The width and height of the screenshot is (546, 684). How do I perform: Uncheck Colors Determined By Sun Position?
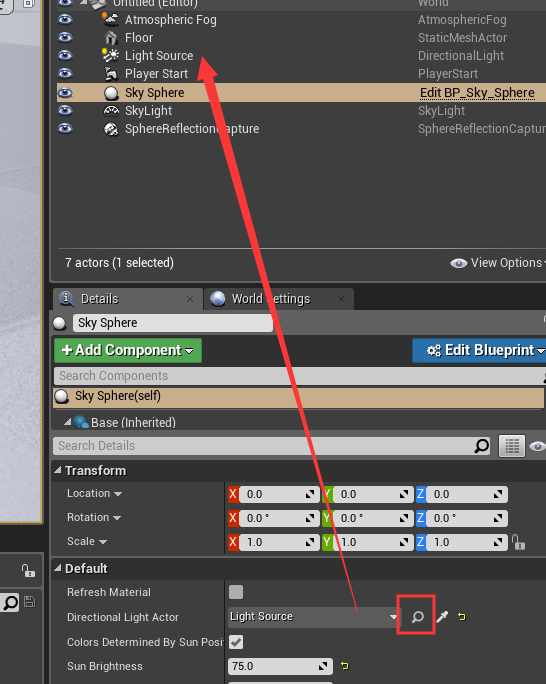tap(236, 642)
